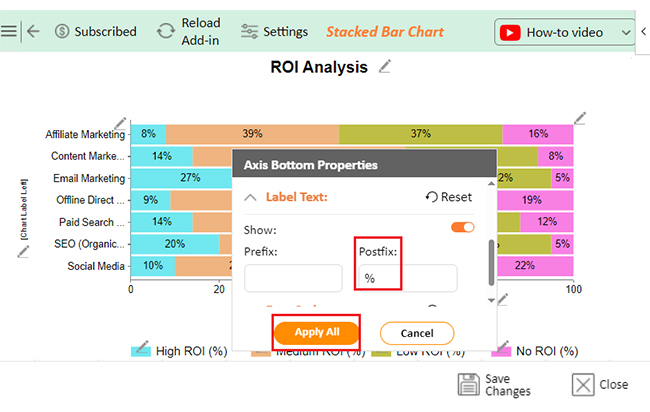This screenshot has width=650, height=412.
Task: Click the 100 bottom axis value
Action: [574, 289]
